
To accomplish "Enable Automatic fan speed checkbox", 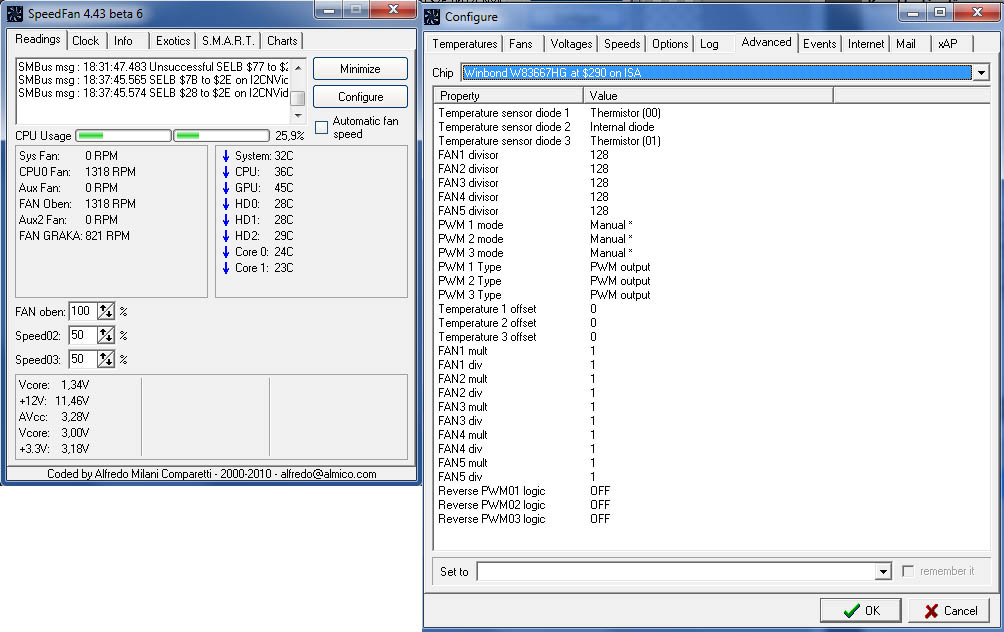I will [x=321, y=127].
